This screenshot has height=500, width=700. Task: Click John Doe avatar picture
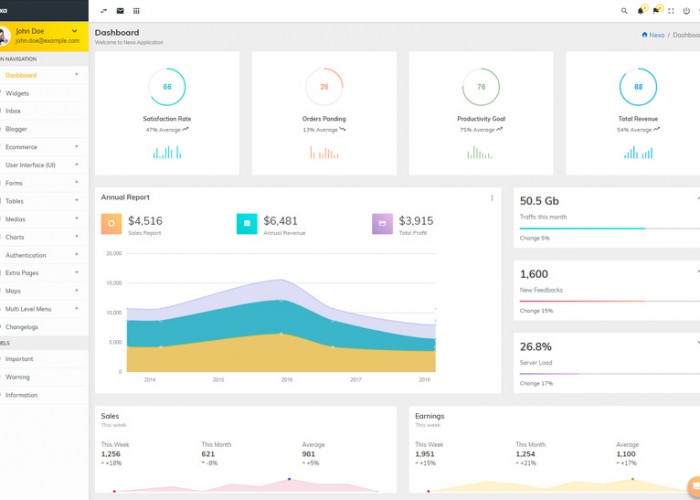coord(4,36)
